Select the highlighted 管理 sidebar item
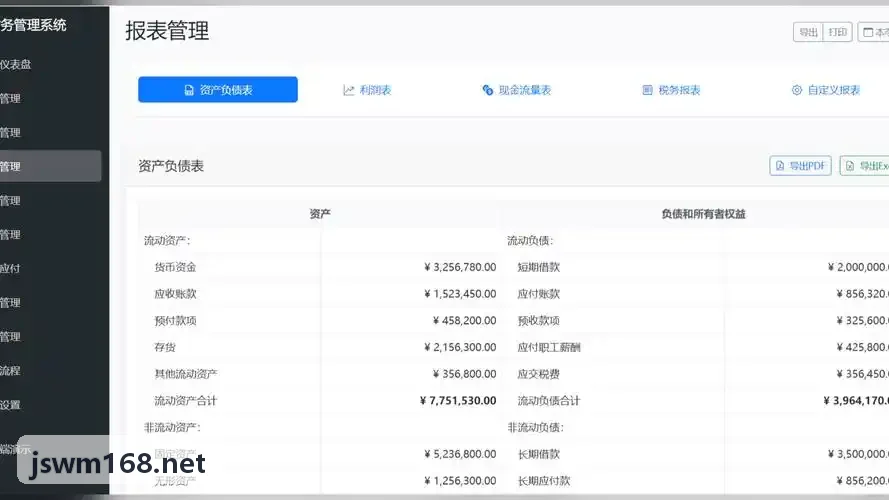Image resolution: width=889 pixels, height=500 pixels. 50,166
